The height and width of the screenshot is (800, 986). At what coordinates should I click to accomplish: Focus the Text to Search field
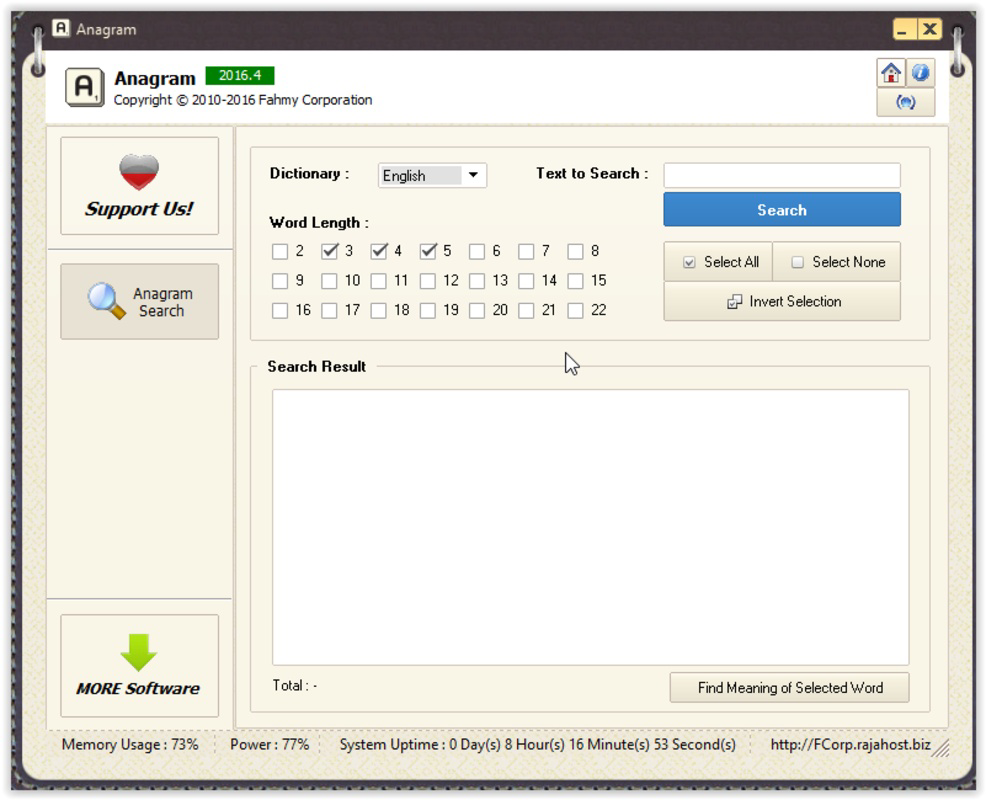coord(782,175)
